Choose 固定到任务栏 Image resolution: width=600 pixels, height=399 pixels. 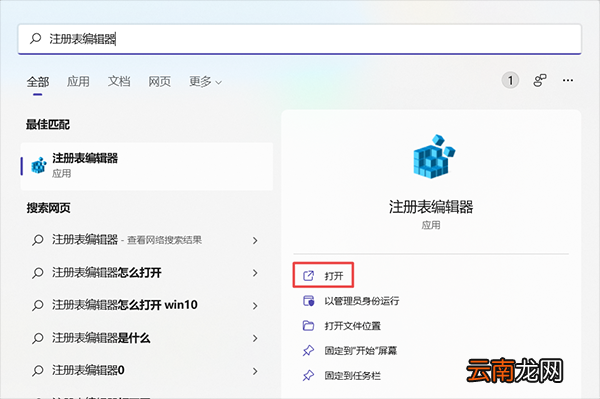352,376
